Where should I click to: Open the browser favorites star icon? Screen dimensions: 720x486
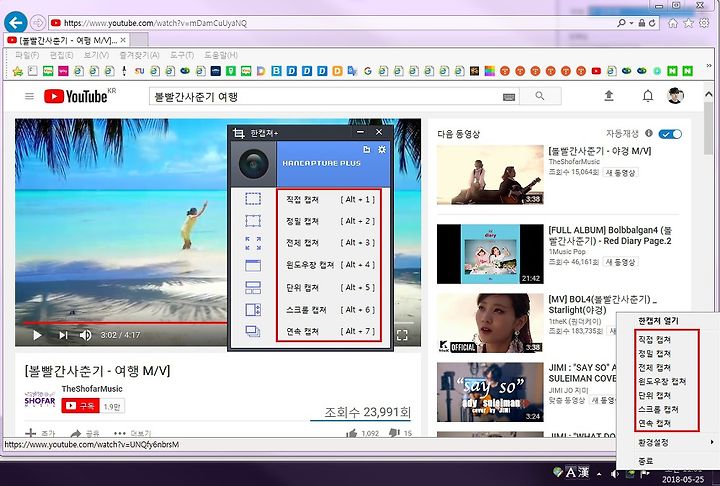click(x=688, y=23)
